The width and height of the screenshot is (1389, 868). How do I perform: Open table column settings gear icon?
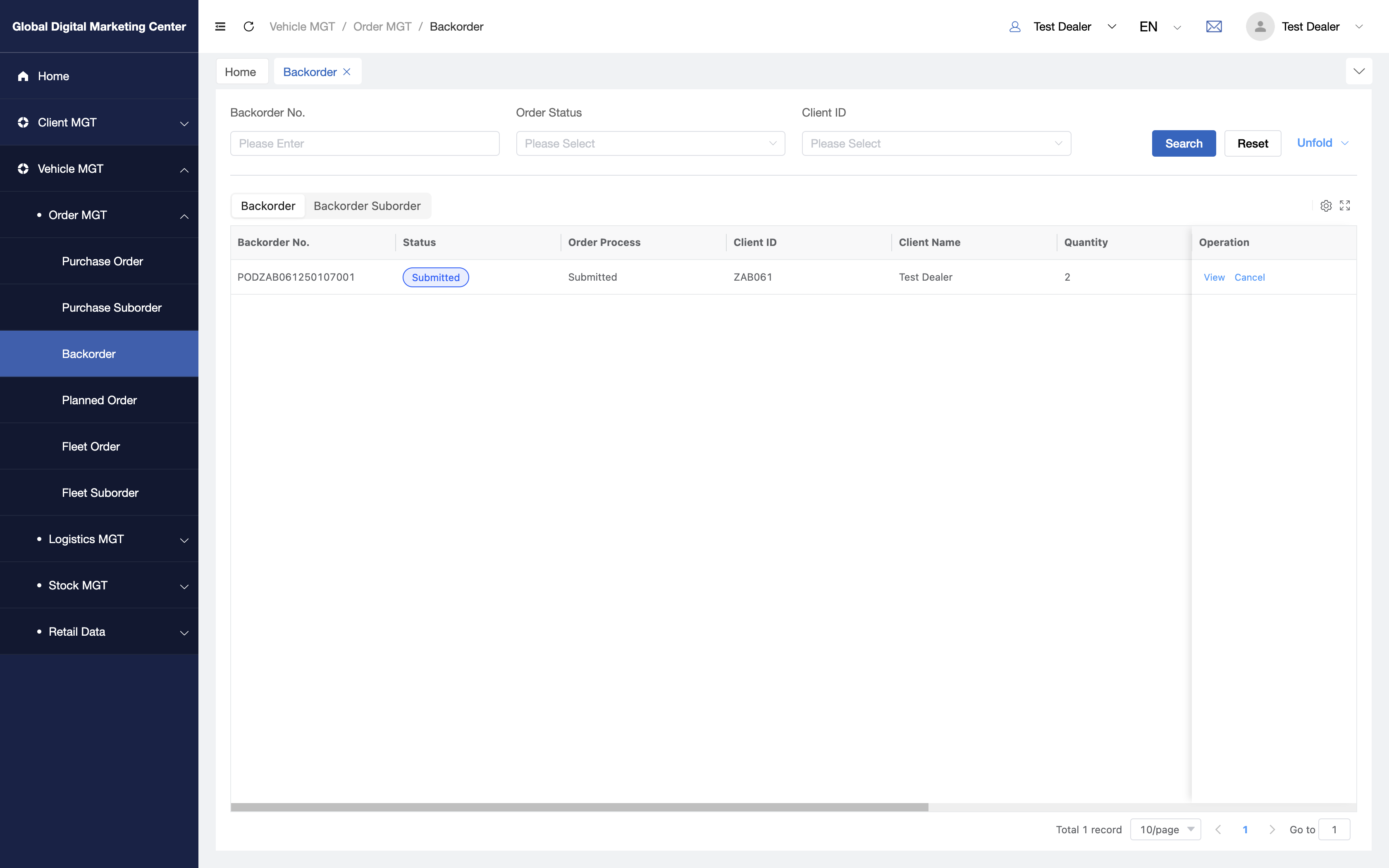pyautogui.click(x=1326, y=205)
